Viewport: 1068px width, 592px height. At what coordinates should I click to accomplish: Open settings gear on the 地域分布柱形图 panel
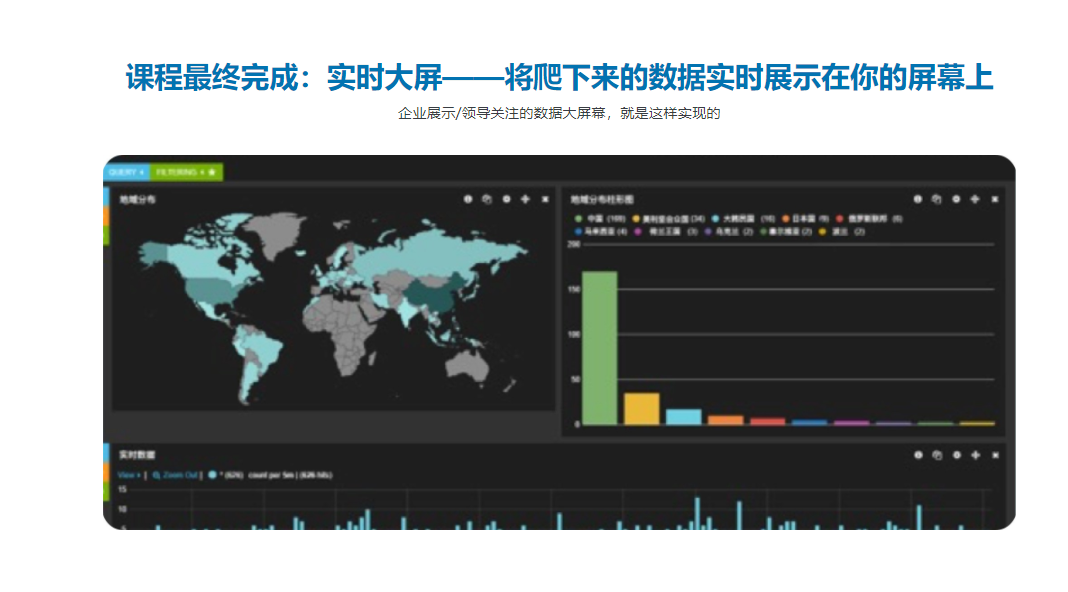point(956,200)
